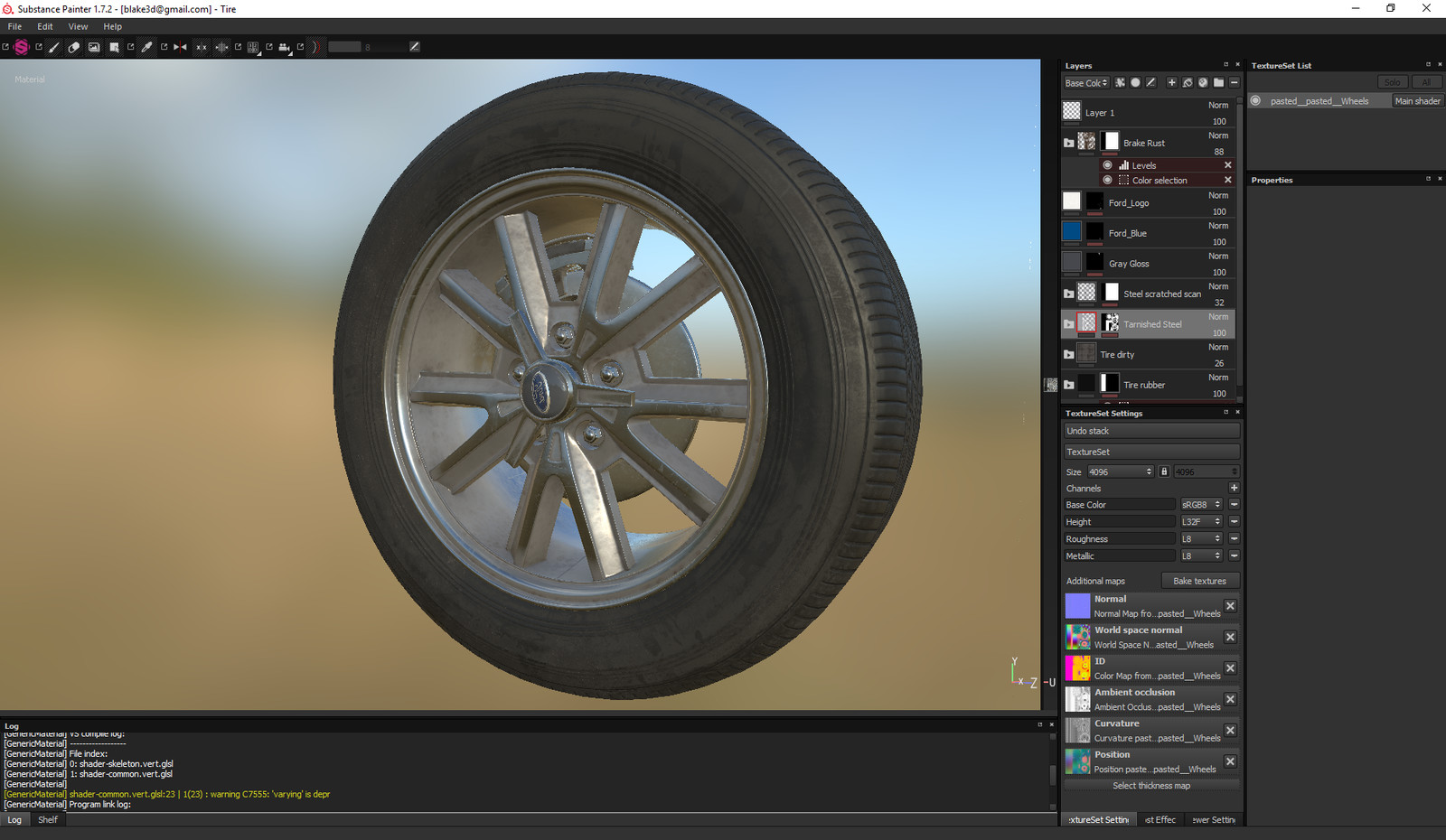Open the Roughness L8 format dropdown
This screenshot has height=840, width=1446.
[x=1201, y=539]
